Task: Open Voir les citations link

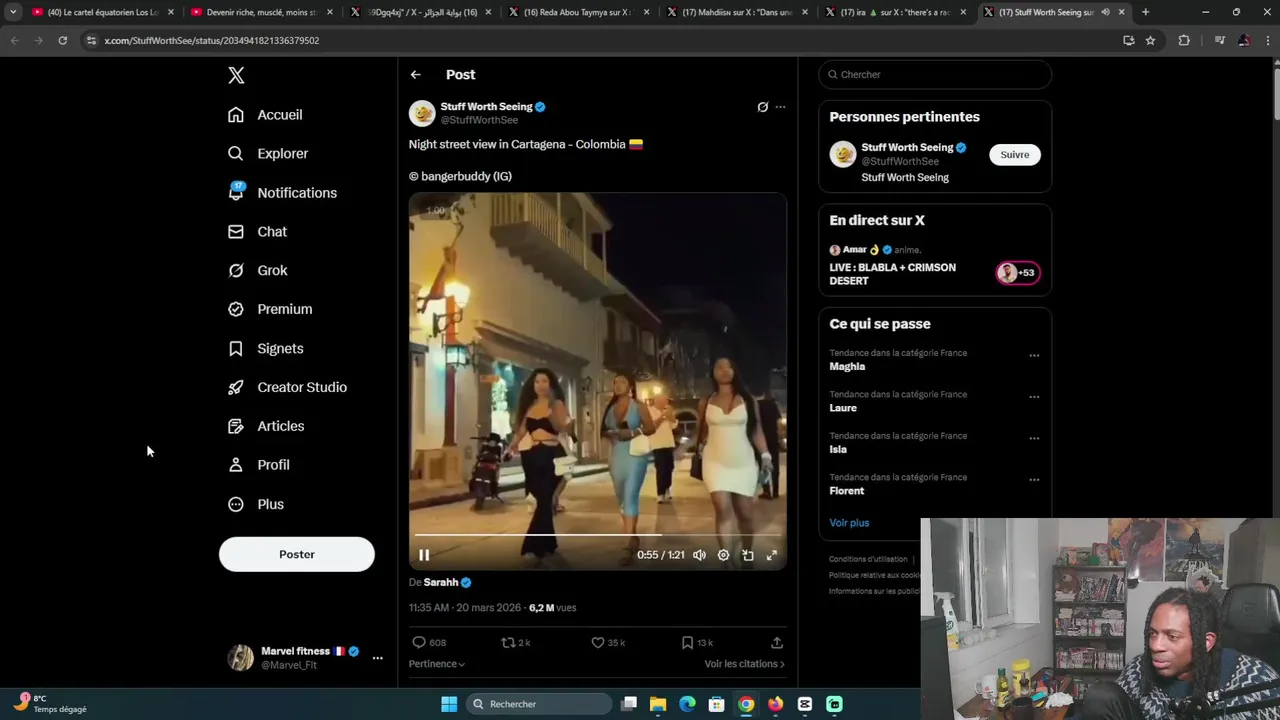Action: [x=744, y=664]
